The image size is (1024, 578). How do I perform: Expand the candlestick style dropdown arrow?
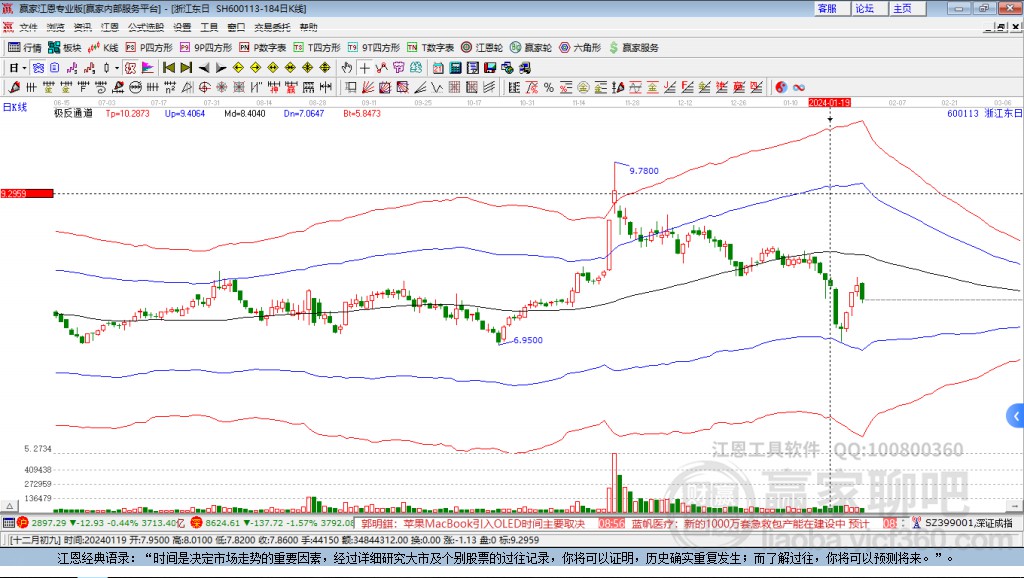(x=117, y=68)
